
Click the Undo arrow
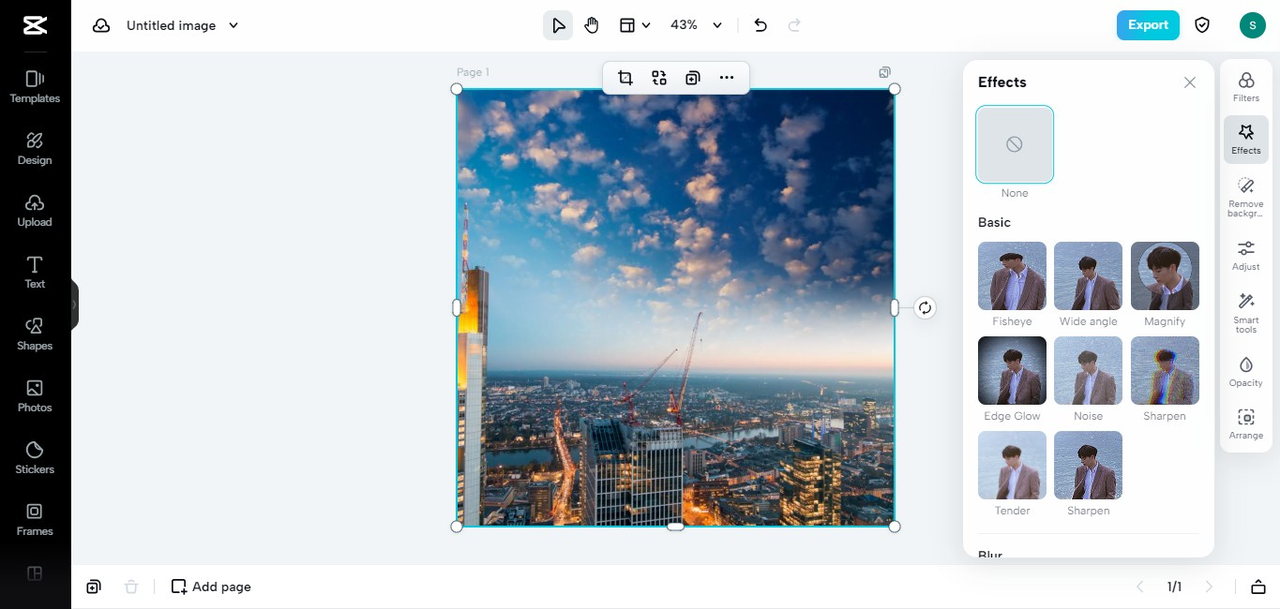click(x=760, y=25)
